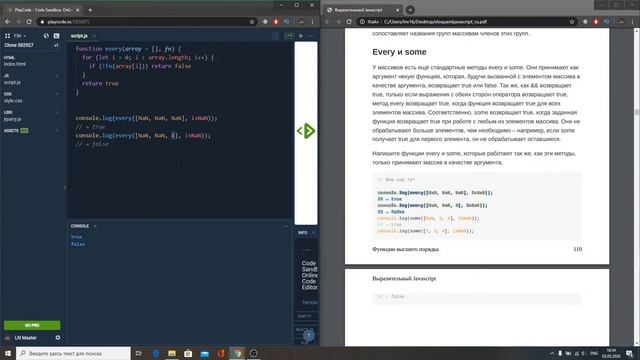
Task: Click the INFO panel tab
Action: (302, 233)
